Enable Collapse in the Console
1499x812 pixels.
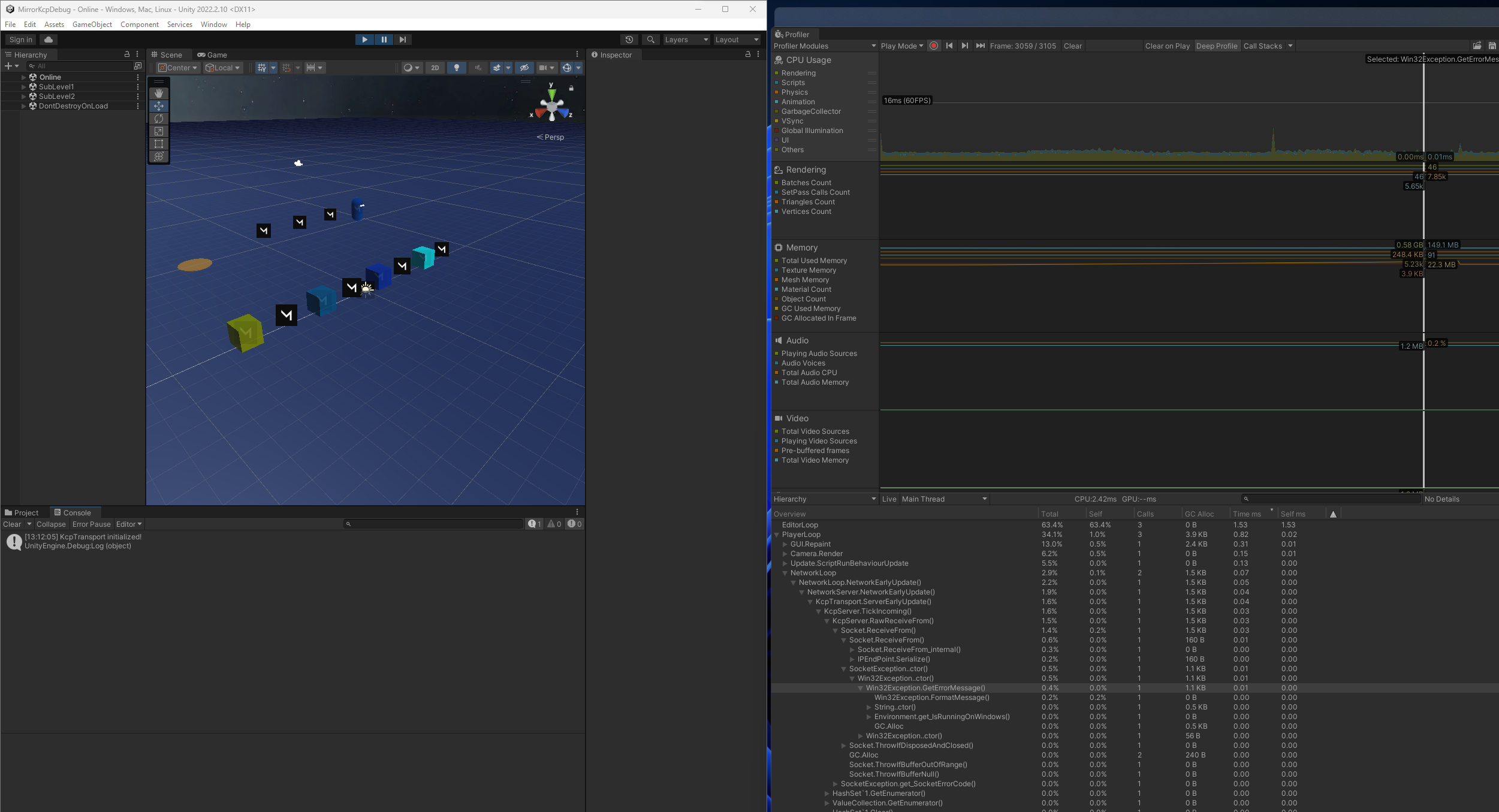click(x=51, y=524)
